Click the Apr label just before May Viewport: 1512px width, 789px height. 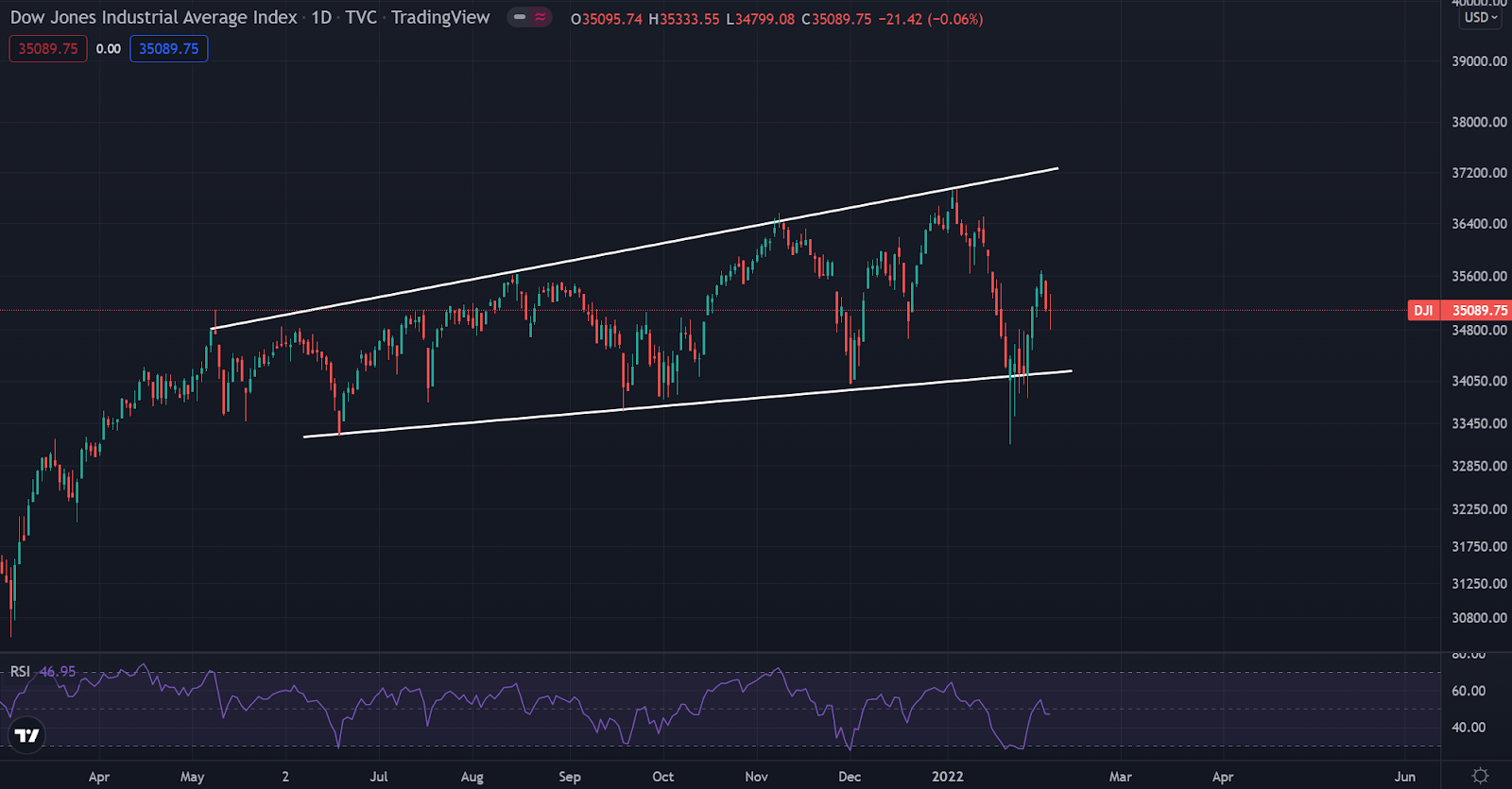(x=99, y=777)
